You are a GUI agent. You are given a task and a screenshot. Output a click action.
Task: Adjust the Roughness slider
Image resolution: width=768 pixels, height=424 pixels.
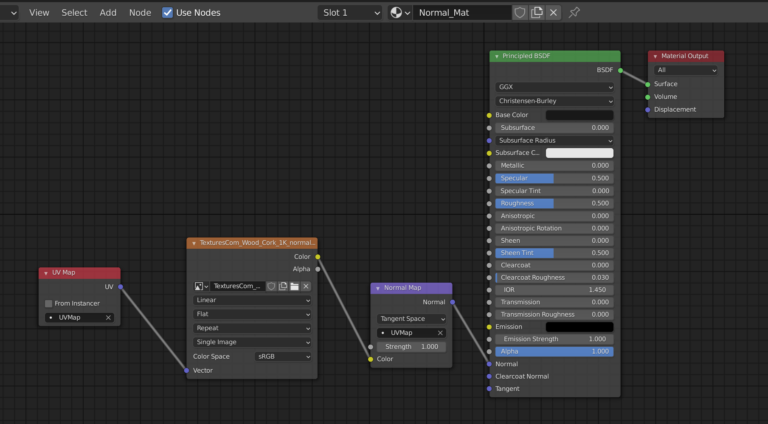click(x=554, y=203)
